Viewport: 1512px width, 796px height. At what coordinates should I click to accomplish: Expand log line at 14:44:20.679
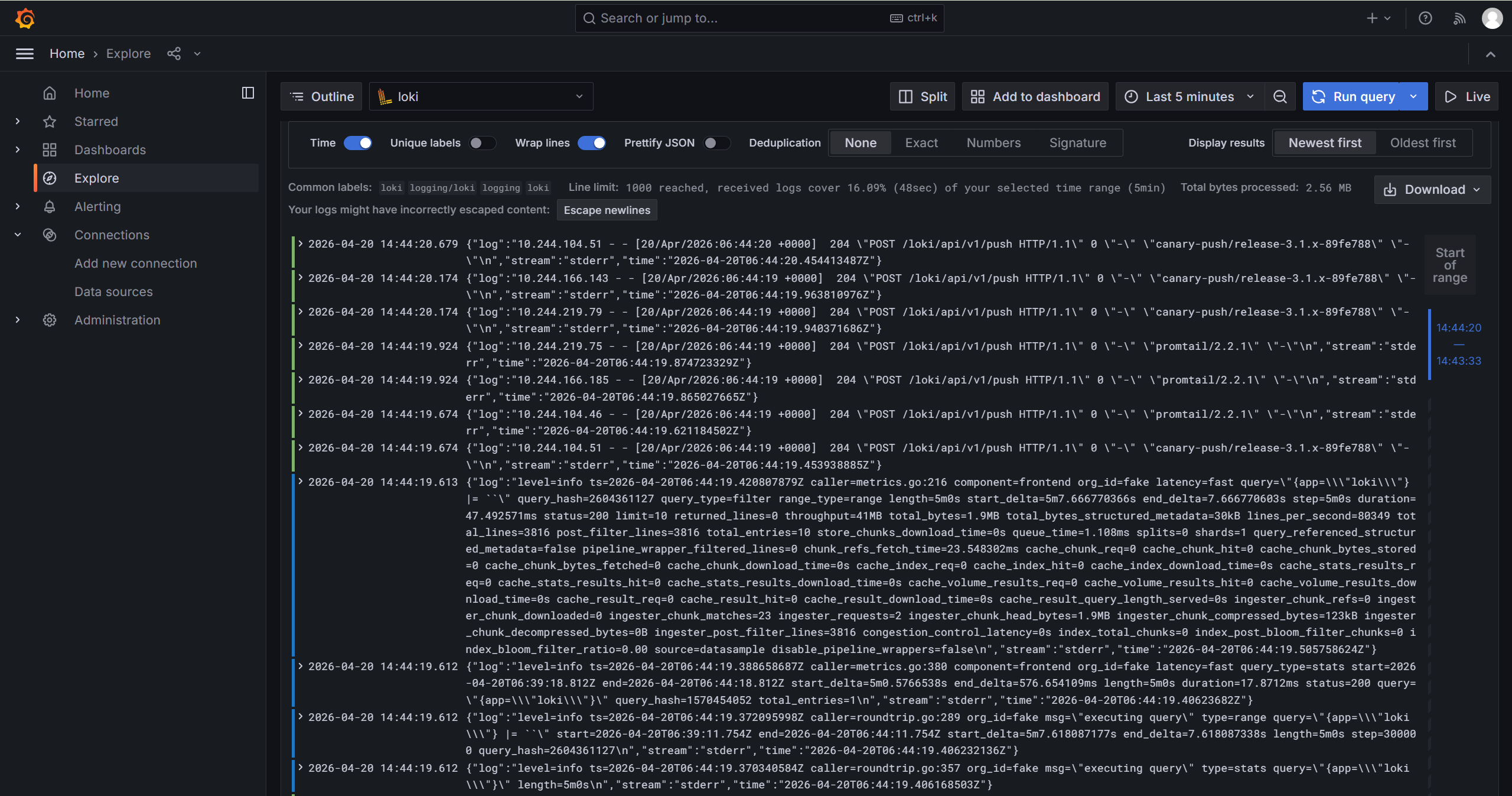pyautogui.click(x=301, y=243)
